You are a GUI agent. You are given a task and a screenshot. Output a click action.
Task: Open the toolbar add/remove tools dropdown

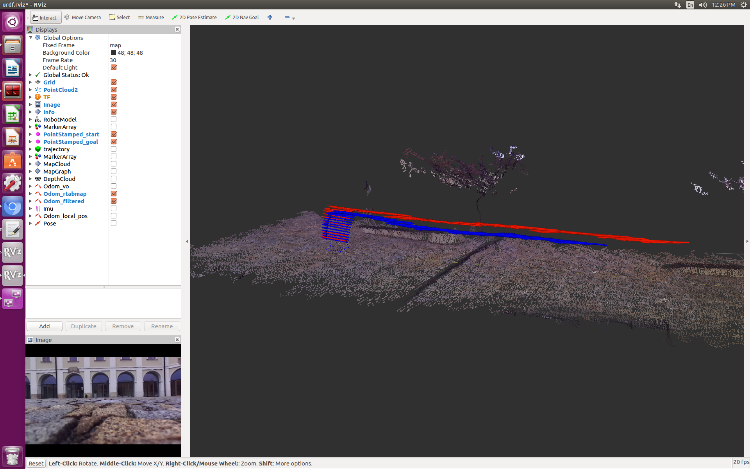coord(291,17)
